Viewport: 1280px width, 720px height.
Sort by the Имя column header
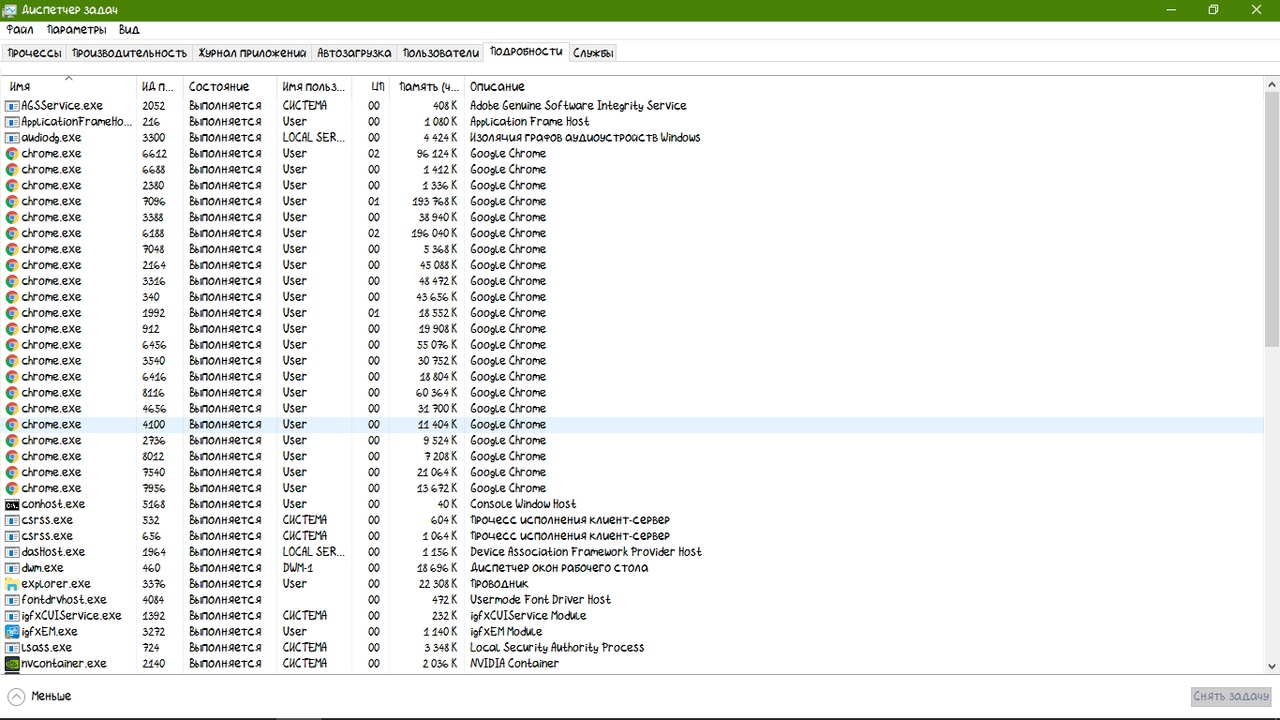pyautogui.click(x=69, y=86)
